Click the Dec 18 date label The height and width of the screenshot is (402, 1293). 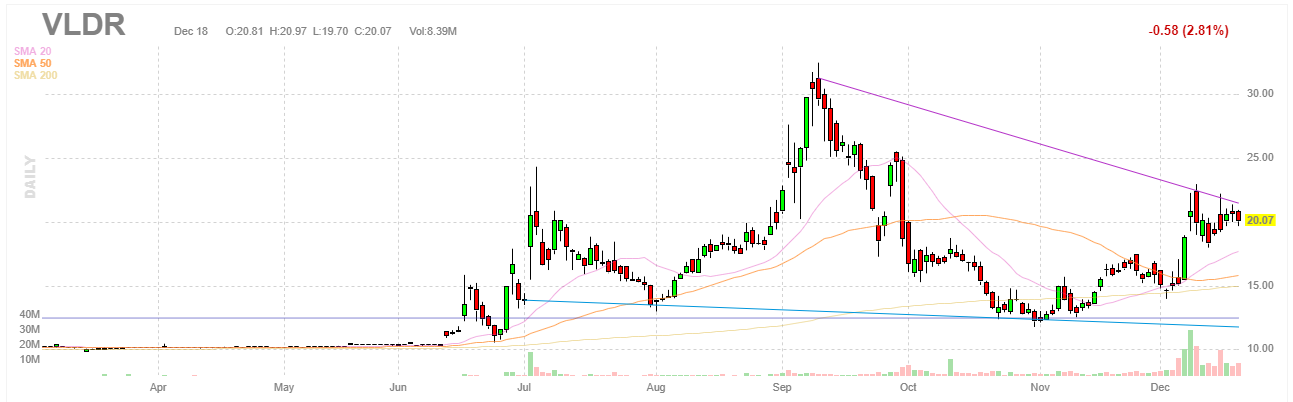tap(190, 32)
